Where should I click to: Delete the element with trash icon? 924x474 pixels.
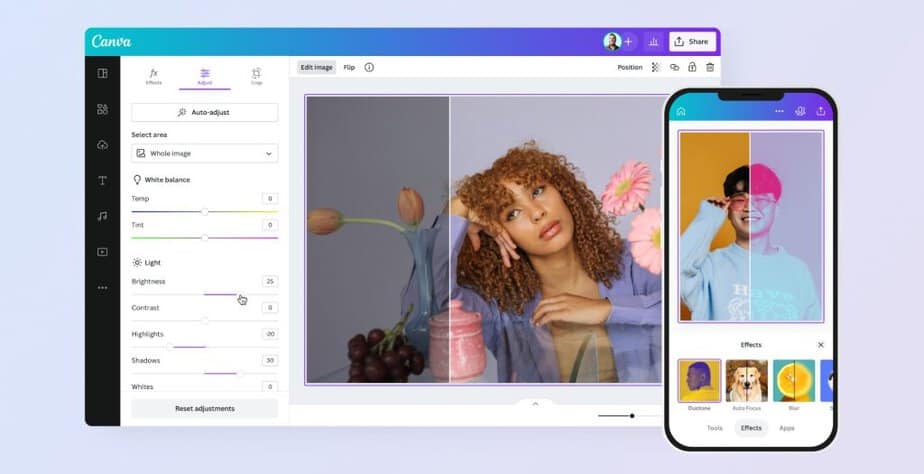[710, 67]
